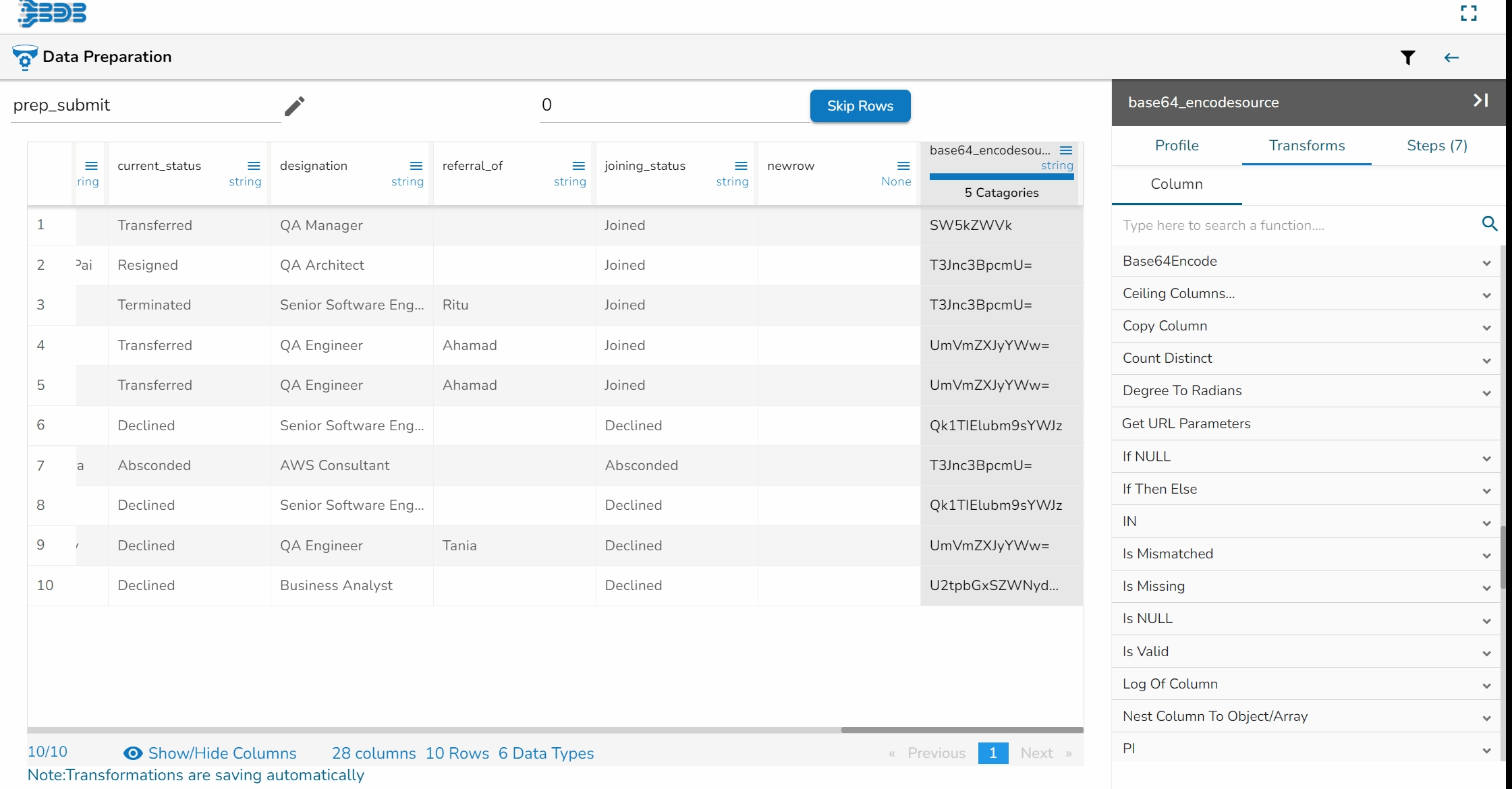Collapse the base64_encodesource side panel
This screenshot has height=789, width=1512.
1480,101
